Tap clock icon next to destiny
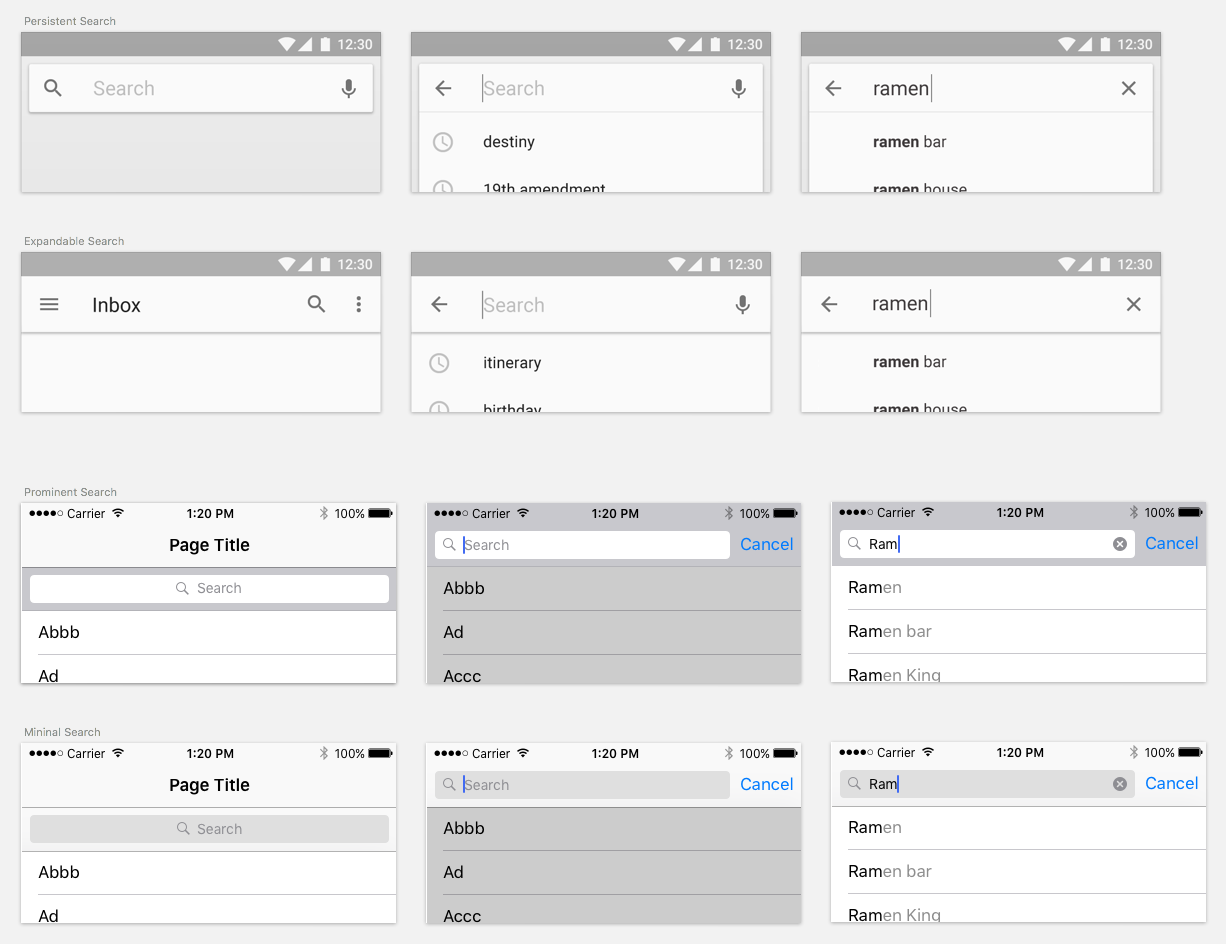Screen dimensions: 1226x944 443,142
